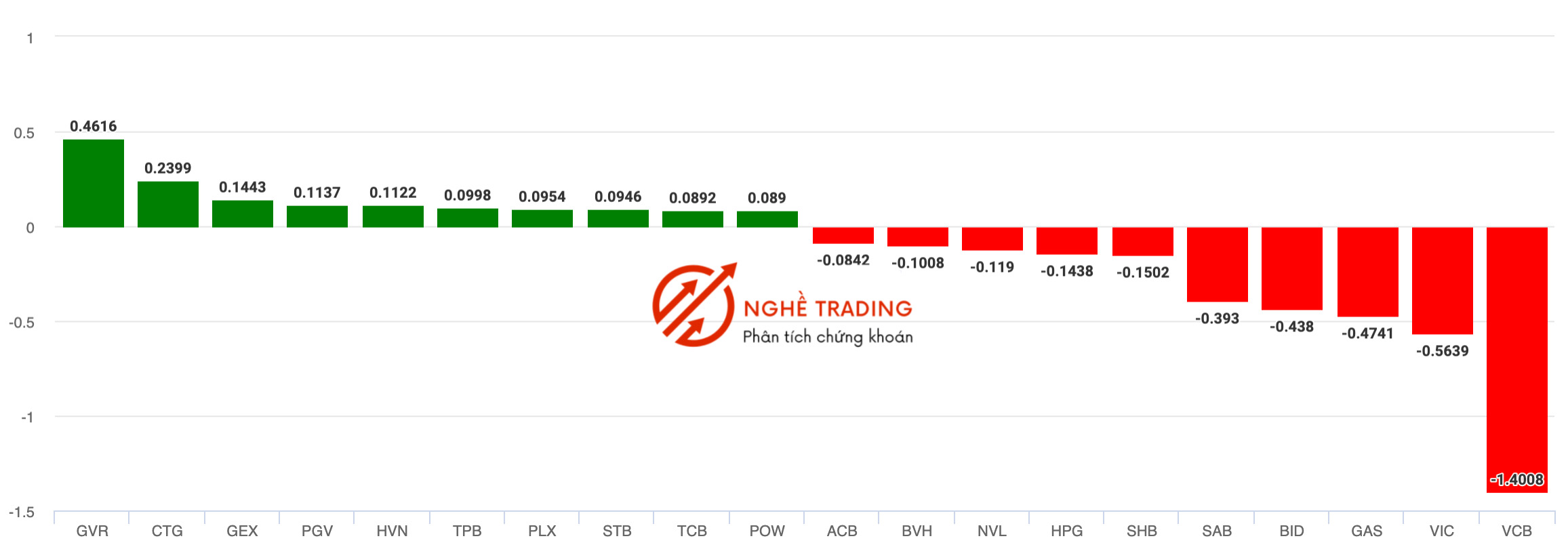Click the -0.438 value label

1292,327
